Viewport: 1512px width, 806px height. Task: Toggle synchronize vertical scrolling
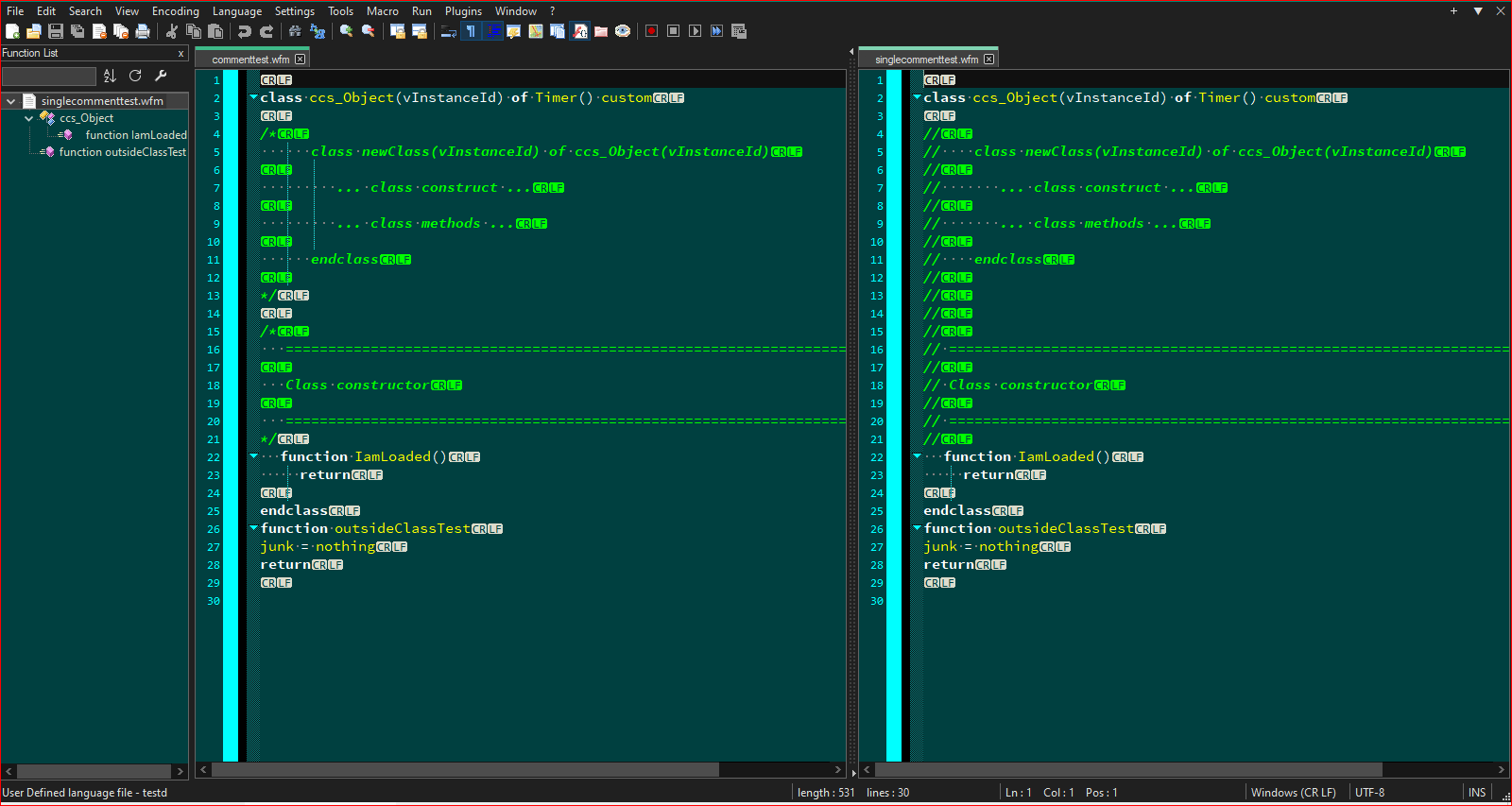tap(398, 31)
